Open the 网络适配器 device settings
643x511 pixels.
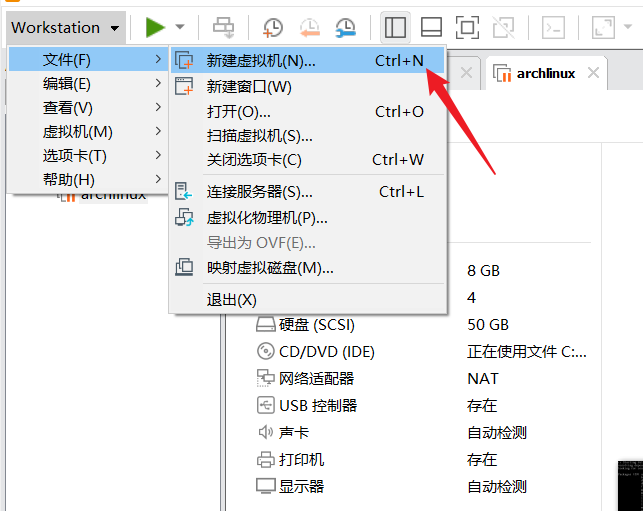[x=316, y=379]
